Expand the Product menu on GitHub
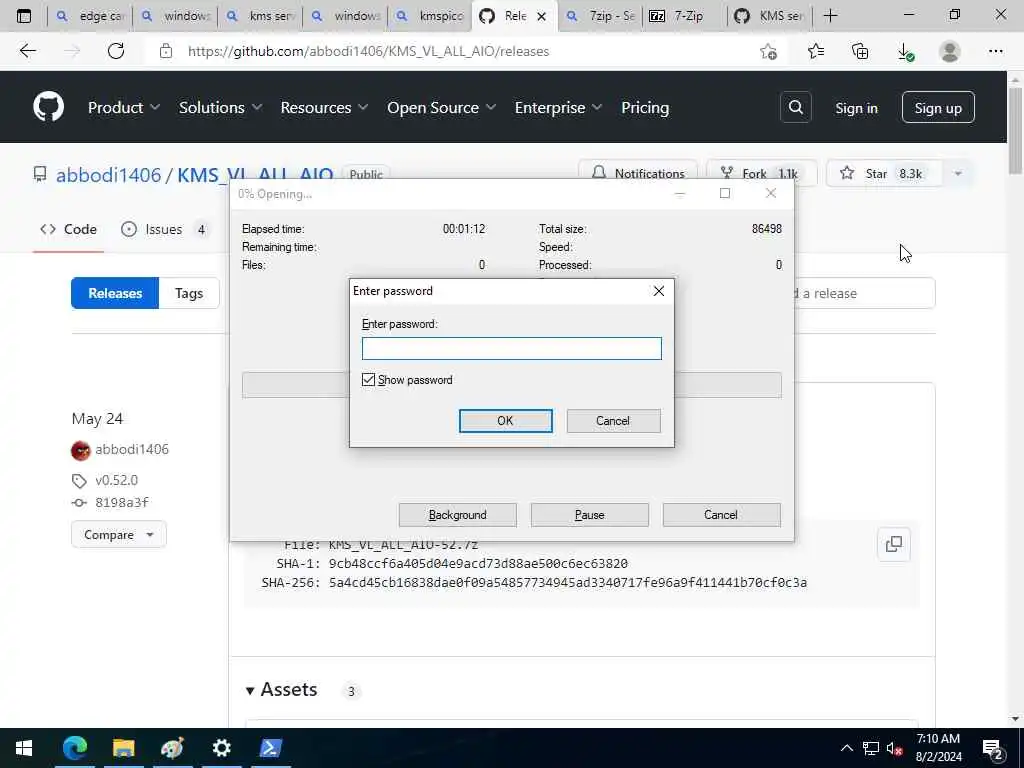This screenshot has width=1024, height=768. pyautogui.click(x=123, y=108)
